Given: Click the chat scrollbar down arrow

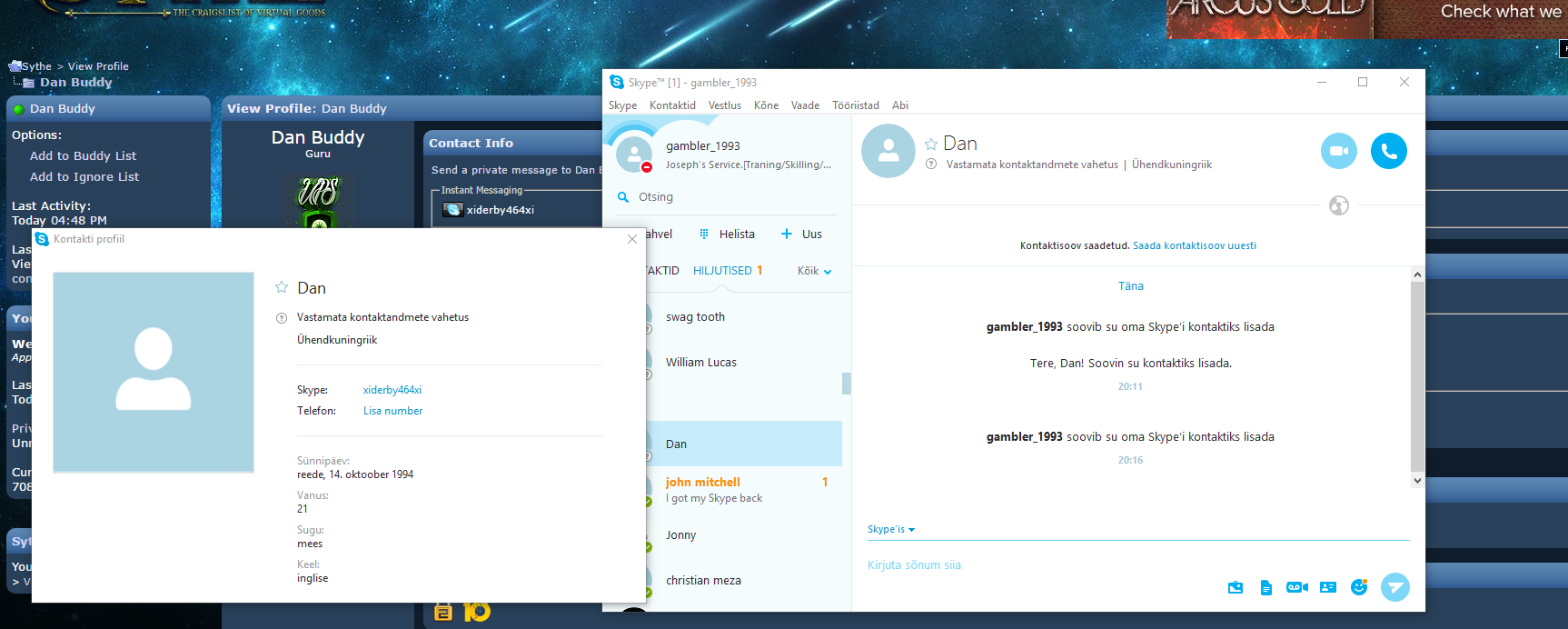Looking at the screenshot, I should (1417, 481).
